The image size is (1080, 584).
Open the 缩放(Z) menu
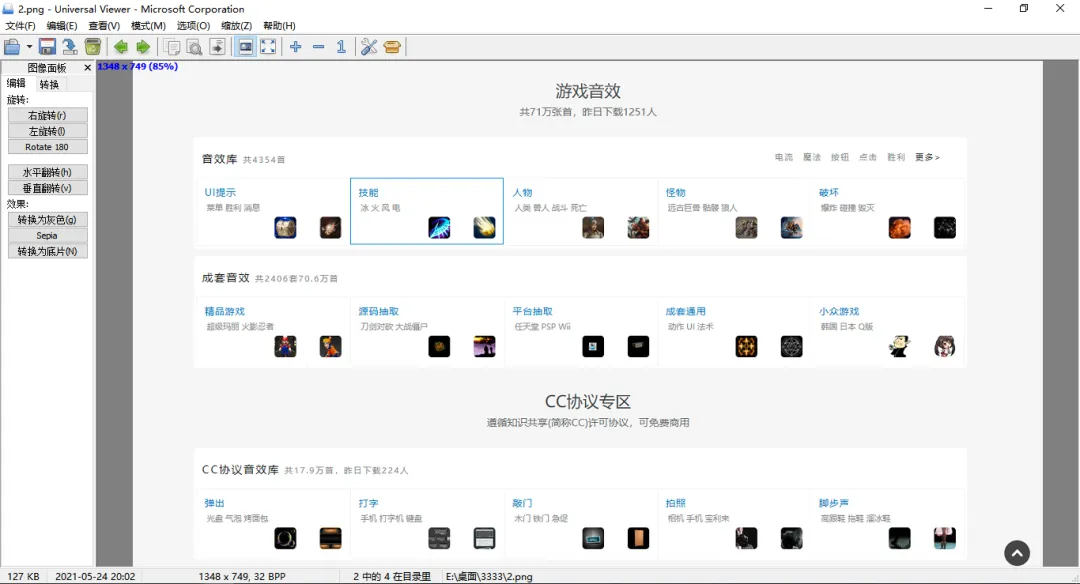click(236, 25)
